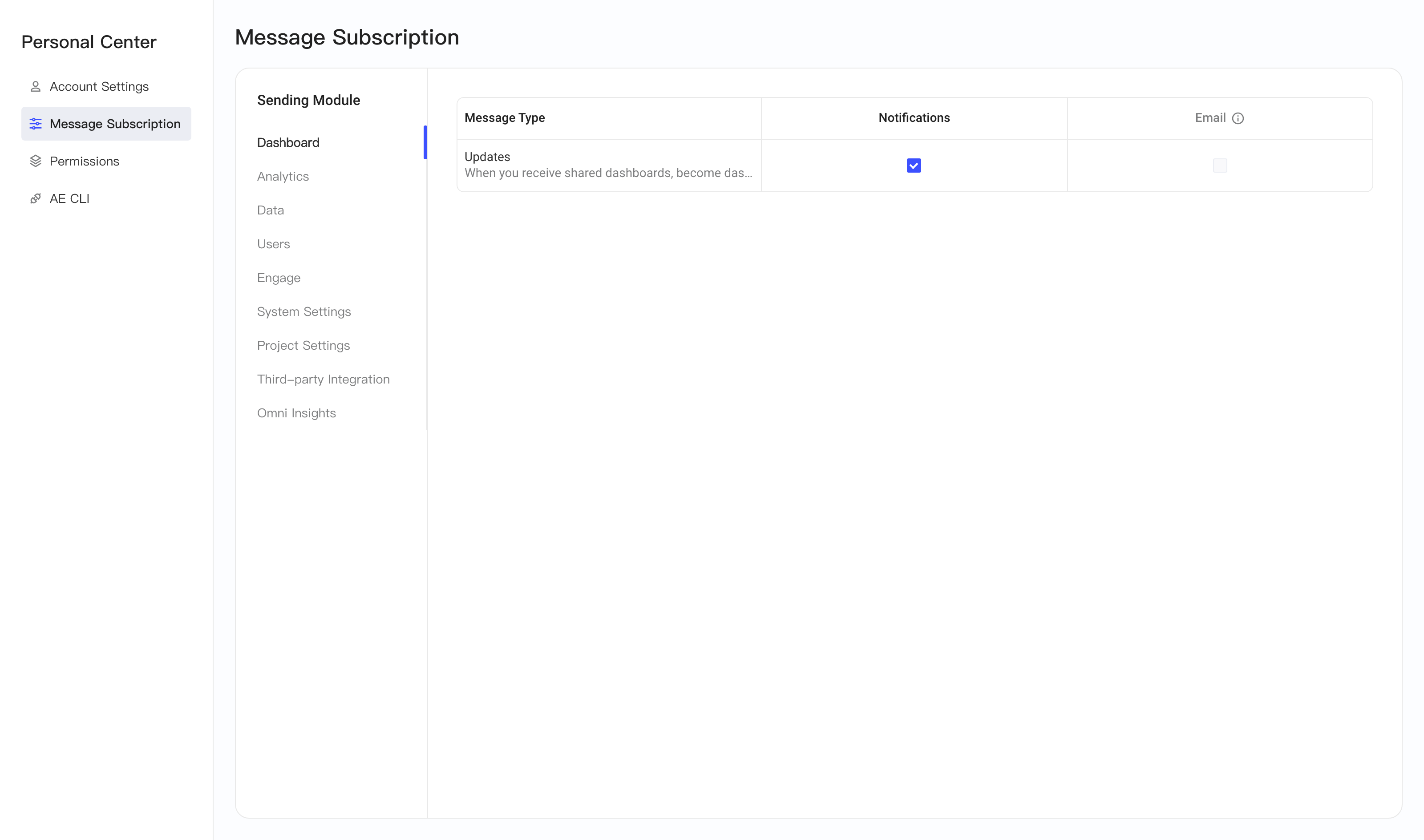Select Message Subscription in the sidebar
This screenshot has height=840, width=1424.
pyautogui.click(x=106, y=124)
